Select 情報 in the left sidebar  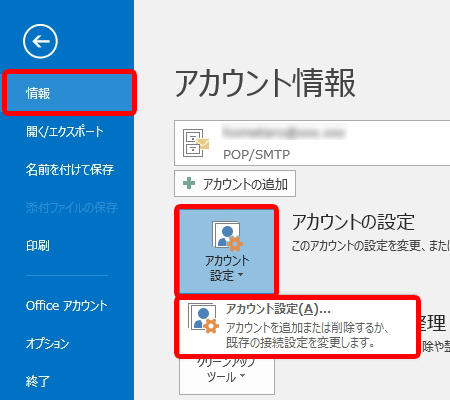tap(69, 93)
